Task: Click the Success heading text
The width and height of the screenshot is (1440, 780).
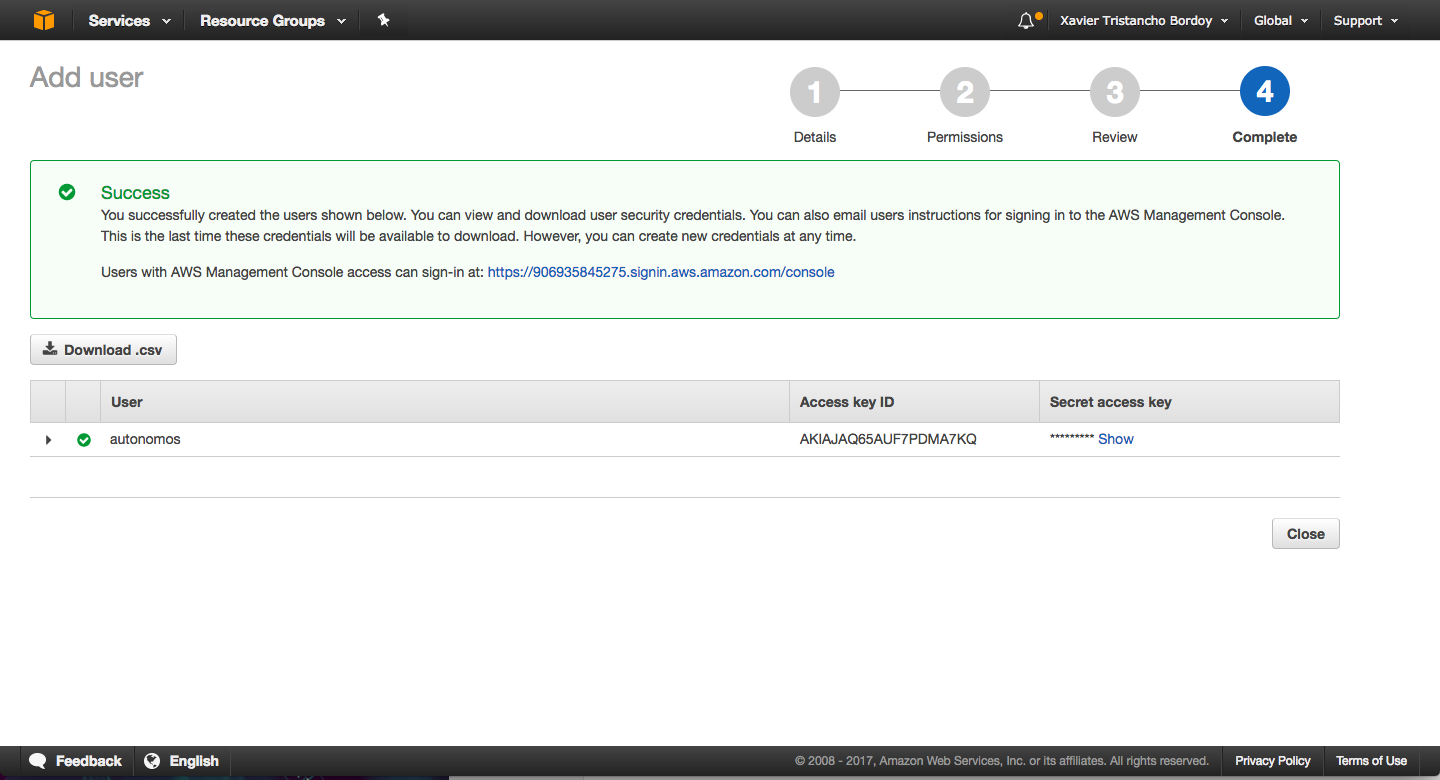Action: coord(135,193)
